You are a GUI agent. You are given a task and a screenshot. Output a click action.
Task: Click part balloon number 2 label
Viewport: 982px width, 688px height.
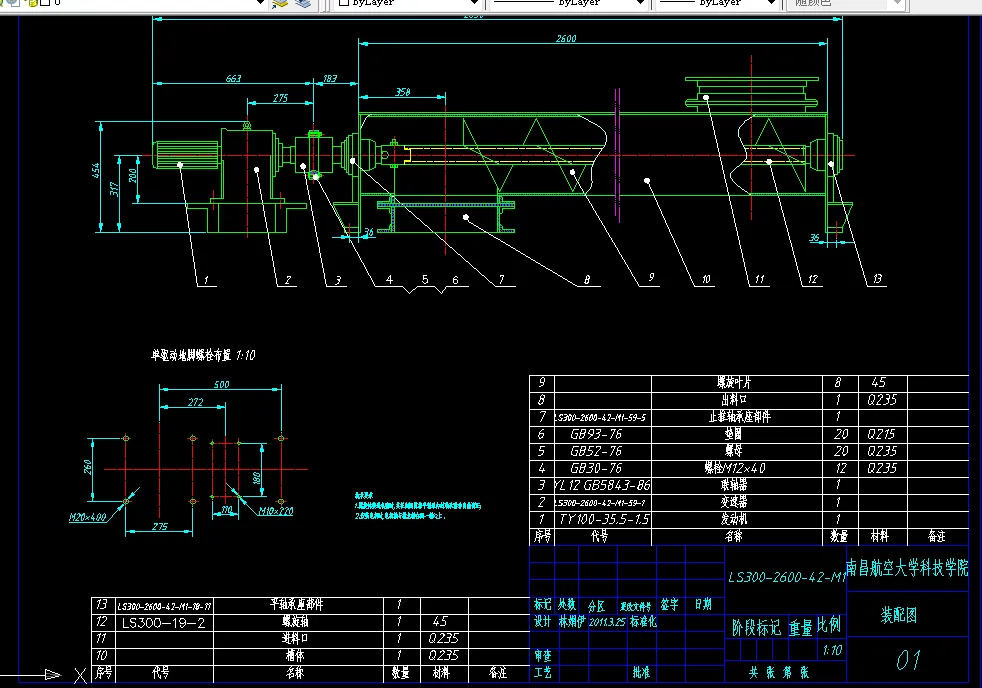tap(287, 280)
